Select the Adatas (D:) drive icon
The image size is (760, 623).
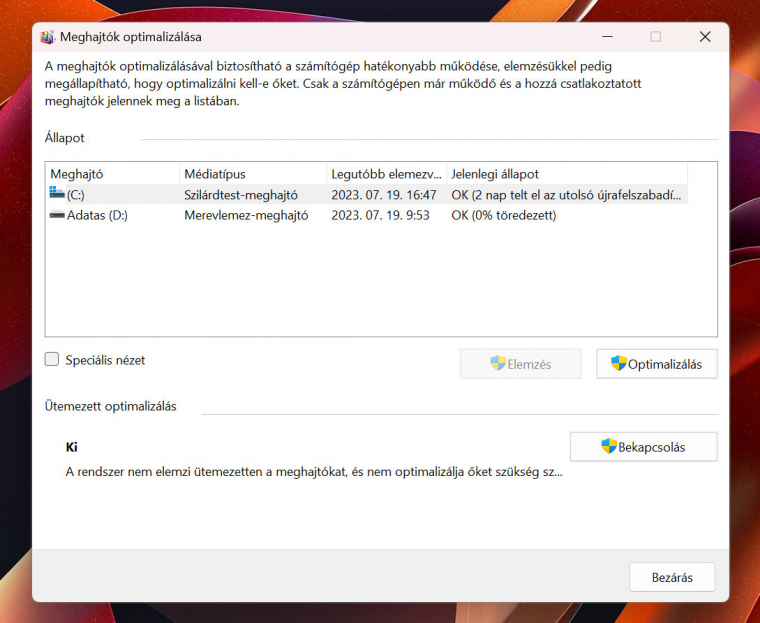point(57,215)
